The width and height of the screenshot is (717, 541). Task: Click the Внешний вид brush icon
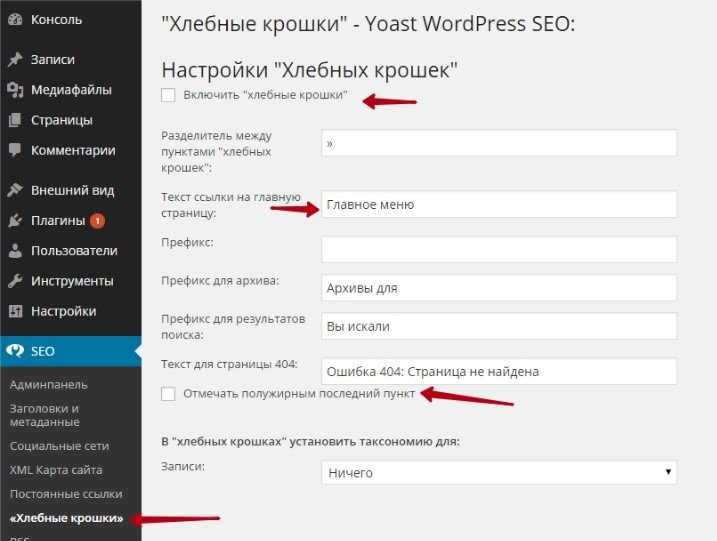(15, 190)
